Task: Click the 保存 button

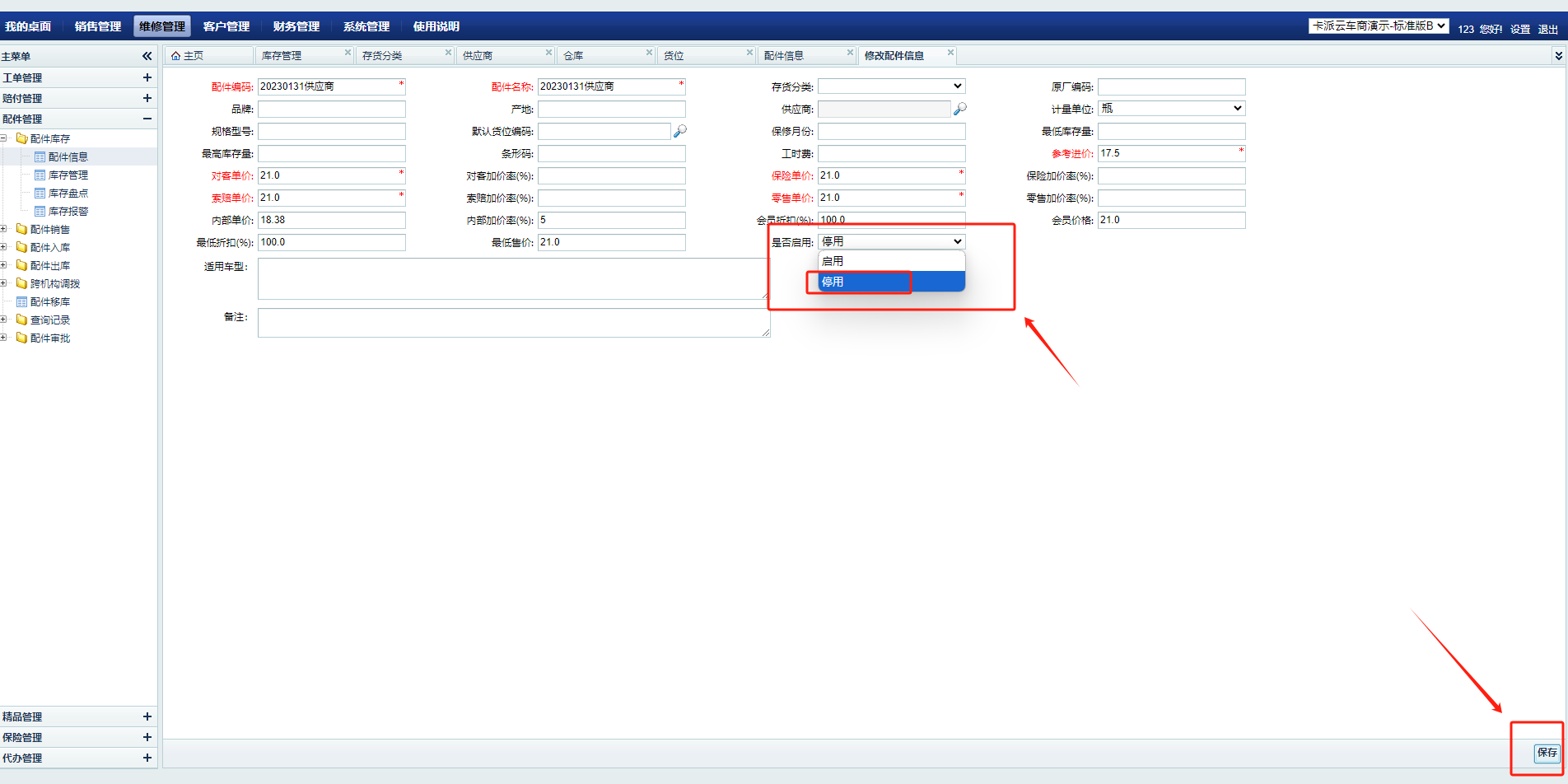Action: point(1547,753)
